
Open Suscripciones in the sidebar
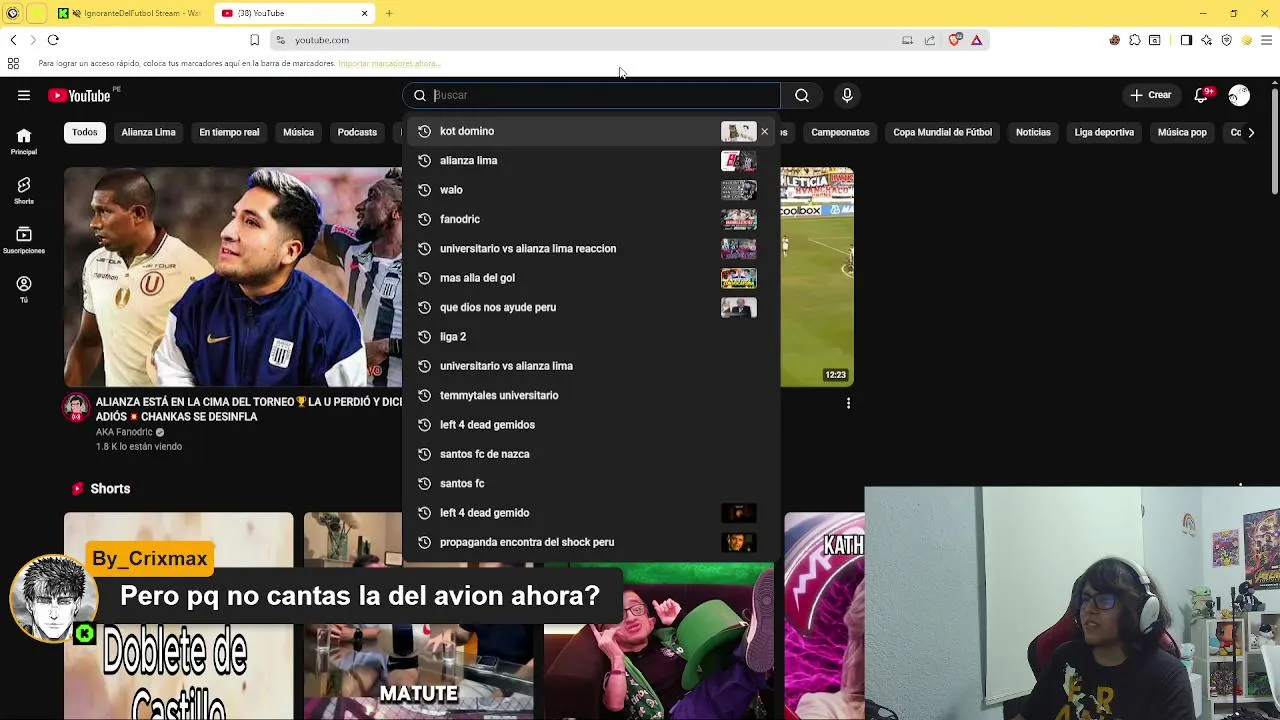click(x=24, y=240)
